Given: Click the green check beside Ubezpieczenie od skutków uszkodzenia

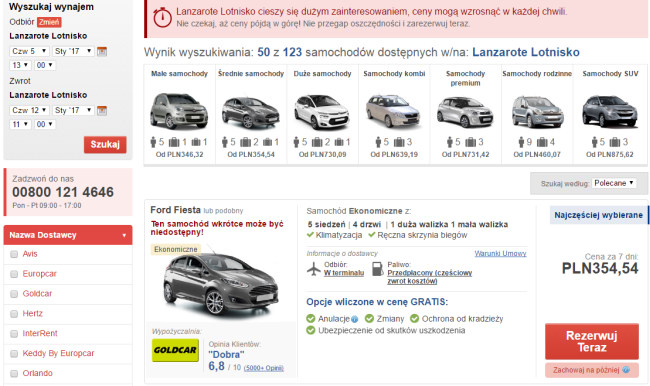Looking at the screenshot, I should (x=311, y=330).
